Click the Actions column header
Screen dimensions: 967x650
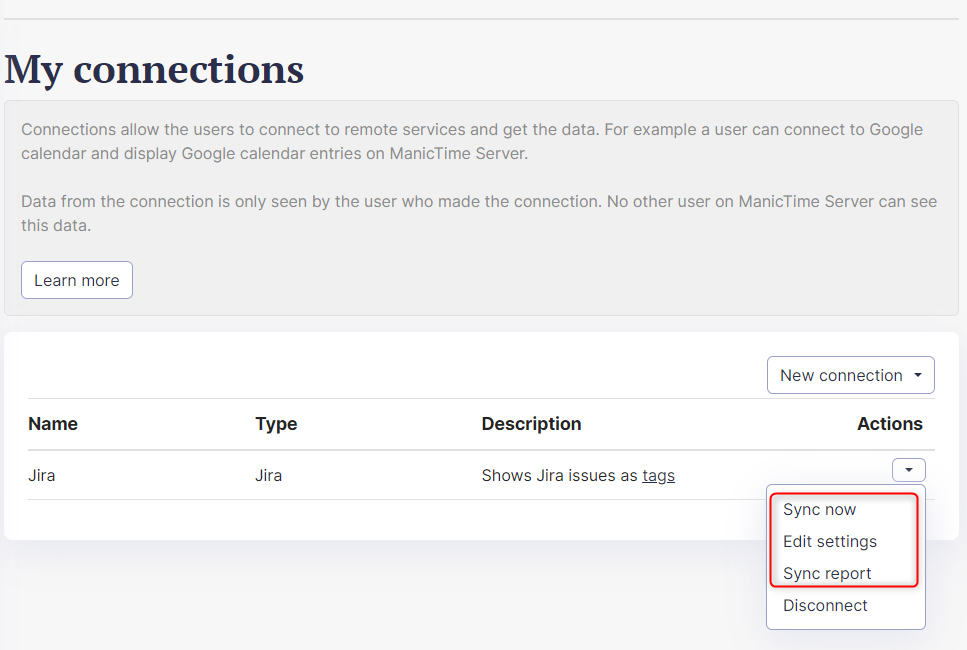click(889, 424)
